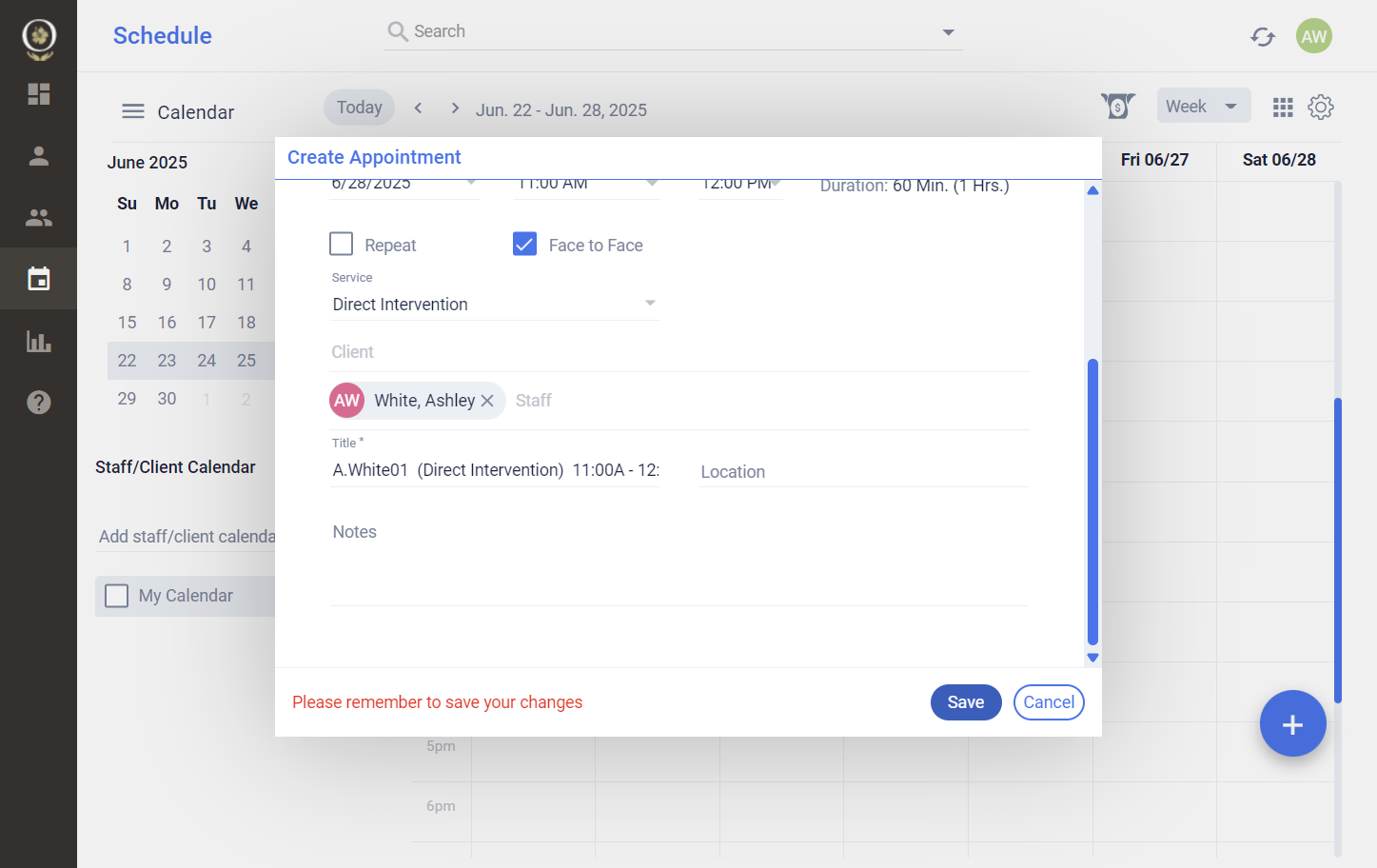Open the dashboard icon in sidebar
Screen dimensions: 1377x868
(x=39, y=93)
